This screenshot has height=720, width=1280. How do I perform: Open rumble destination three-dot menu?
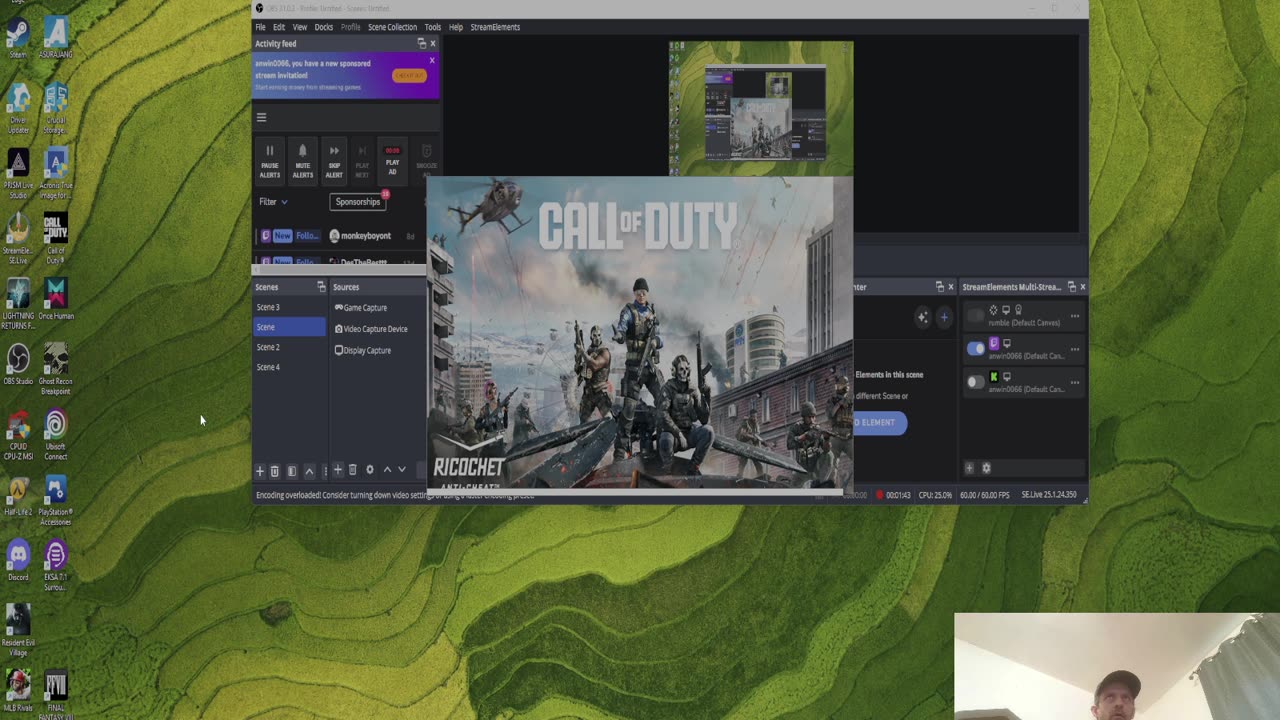tap(1075, 316)
